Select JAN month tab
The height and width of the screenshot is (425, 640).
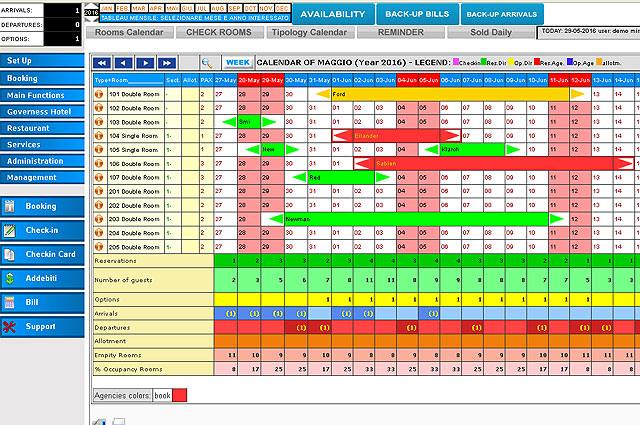(x=107, y=8)
